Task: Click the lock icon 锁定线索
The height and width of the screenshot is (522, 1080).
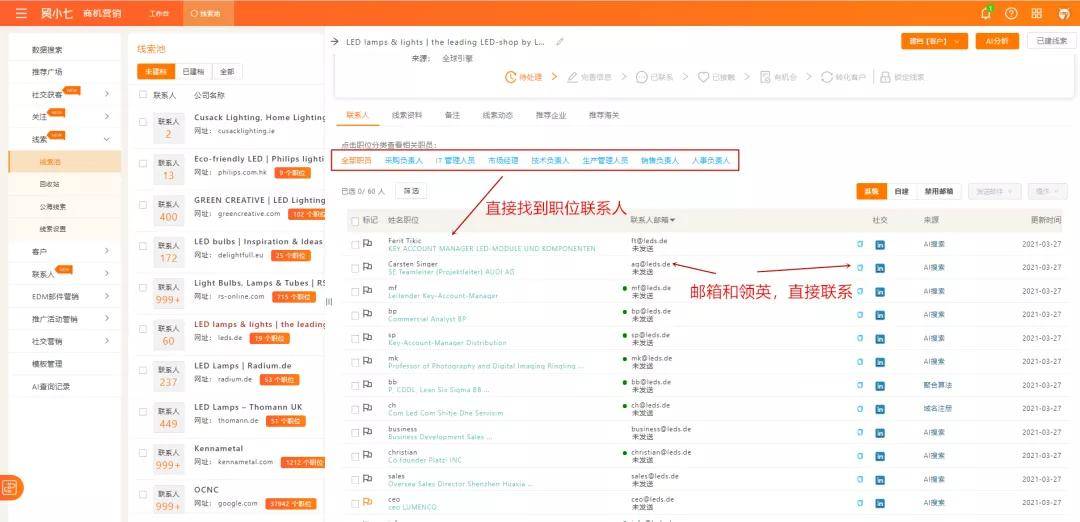Action: 885,77
